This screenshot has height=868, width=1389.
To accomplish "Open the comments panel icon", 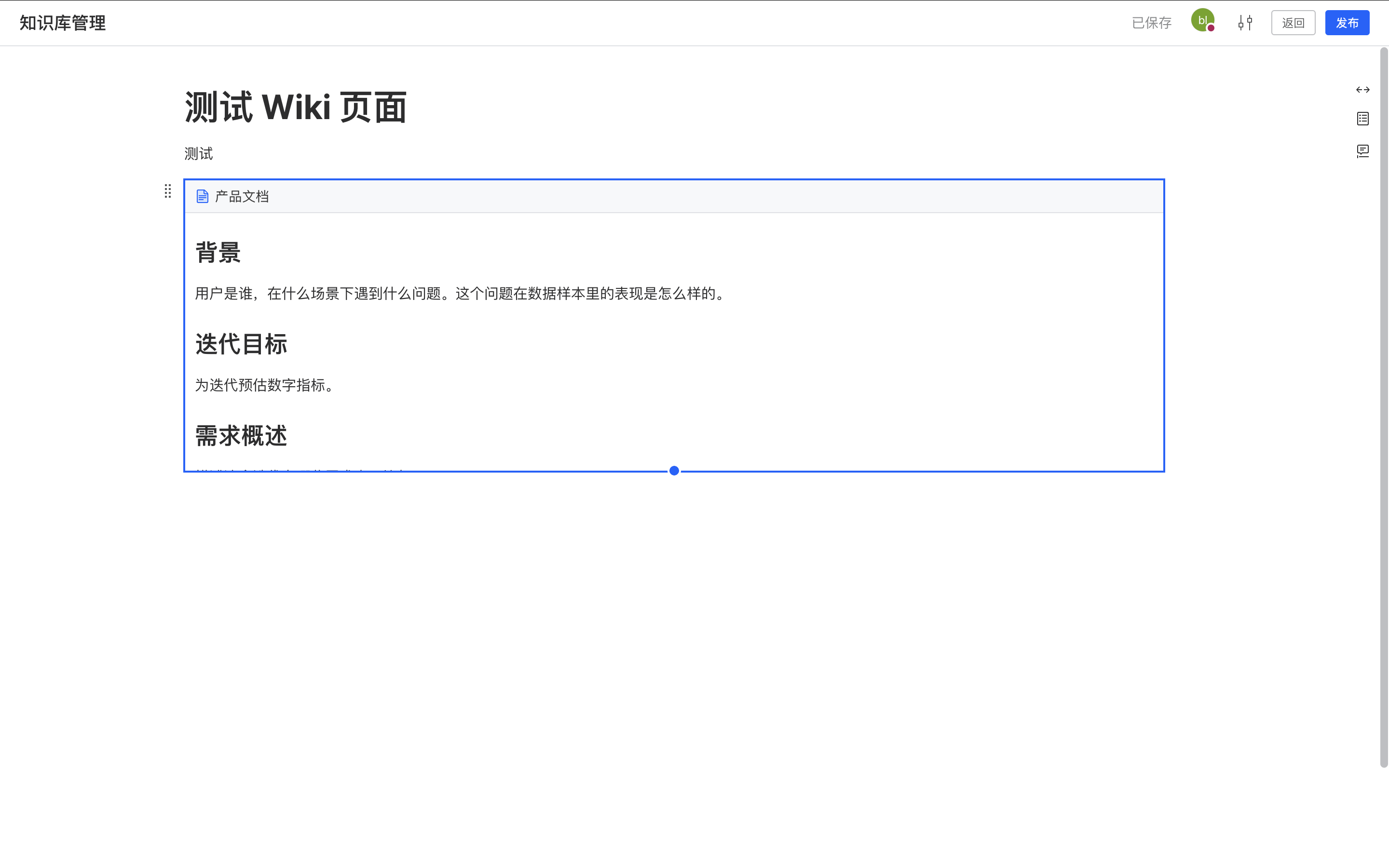I will [x=1362, y=151].
